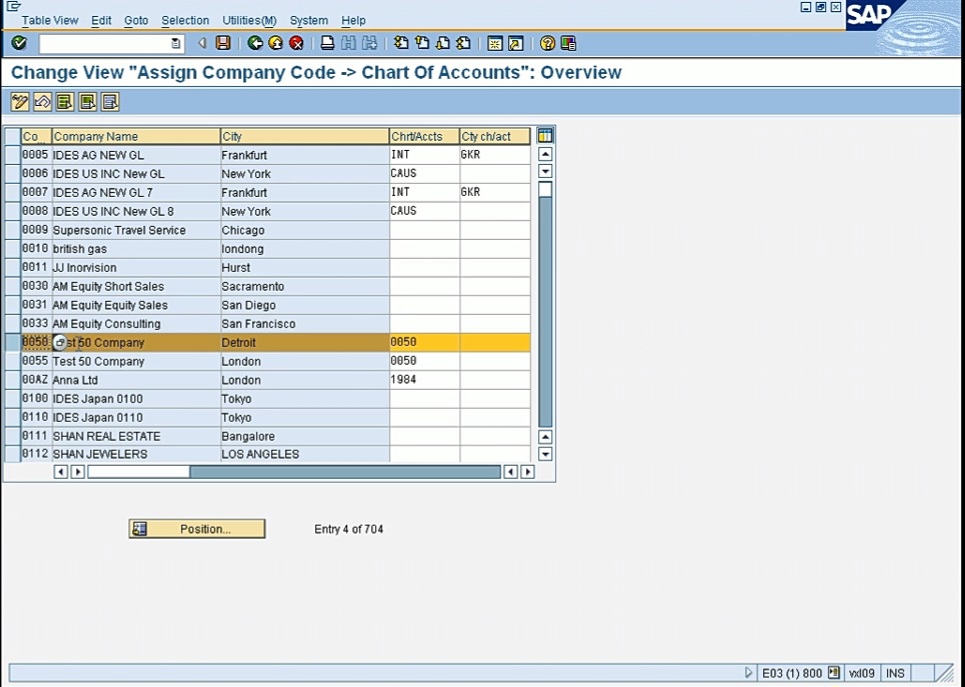Screen dimensions: 965x687
Task: Click the Position... button
Action: click(197, 529)
